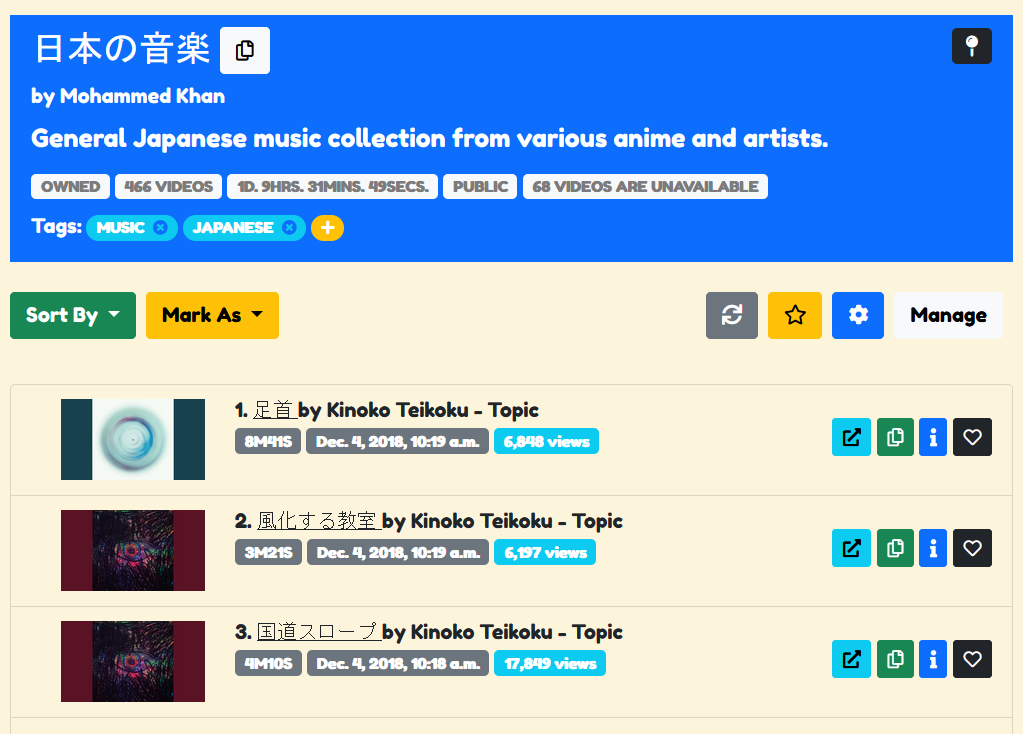Screen dimensions: 1023x734
Task: Show info for 国道スロープ video
Action: click(x=932, y=659)
